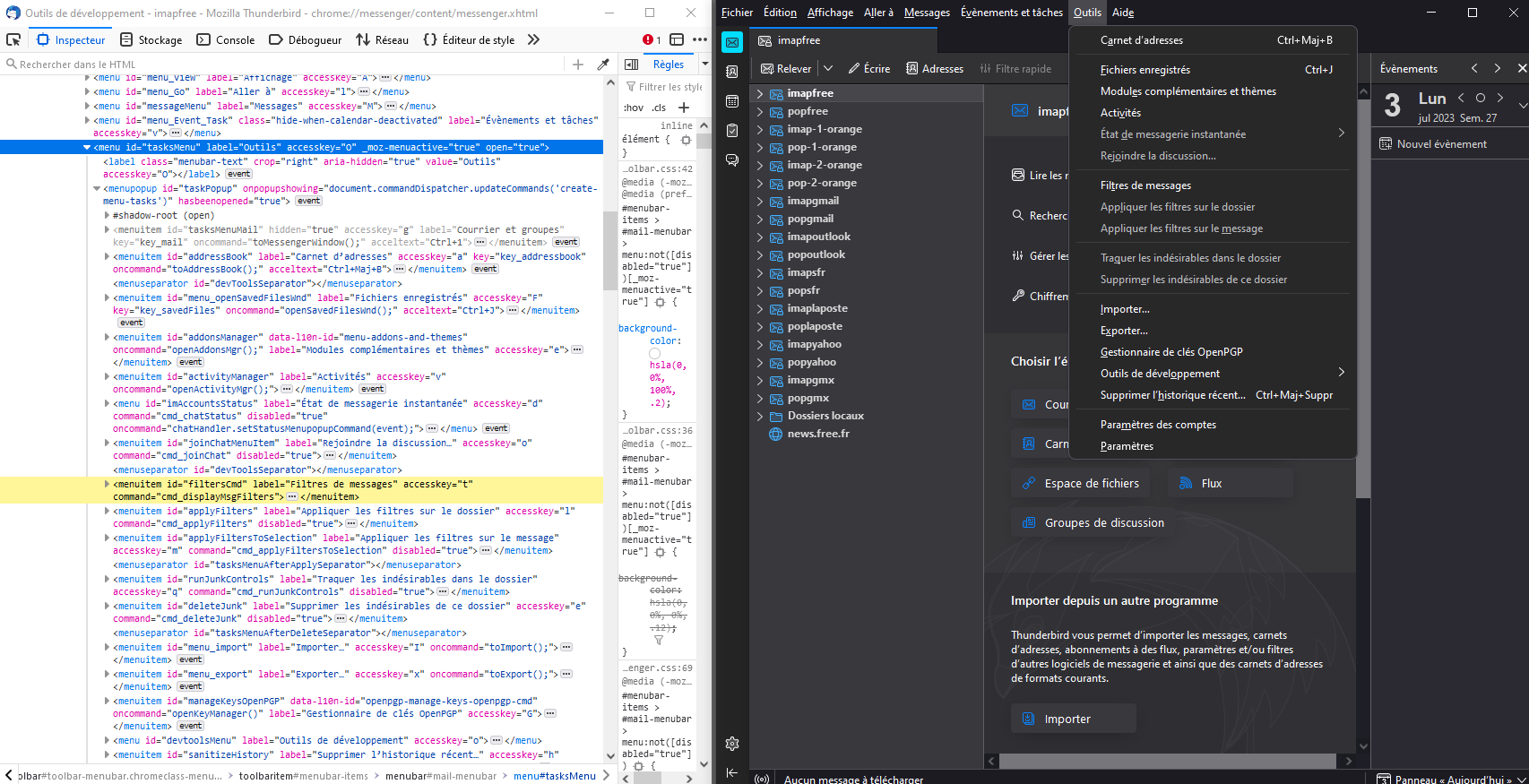Click the Relever get-messages button

pos(786,69)
